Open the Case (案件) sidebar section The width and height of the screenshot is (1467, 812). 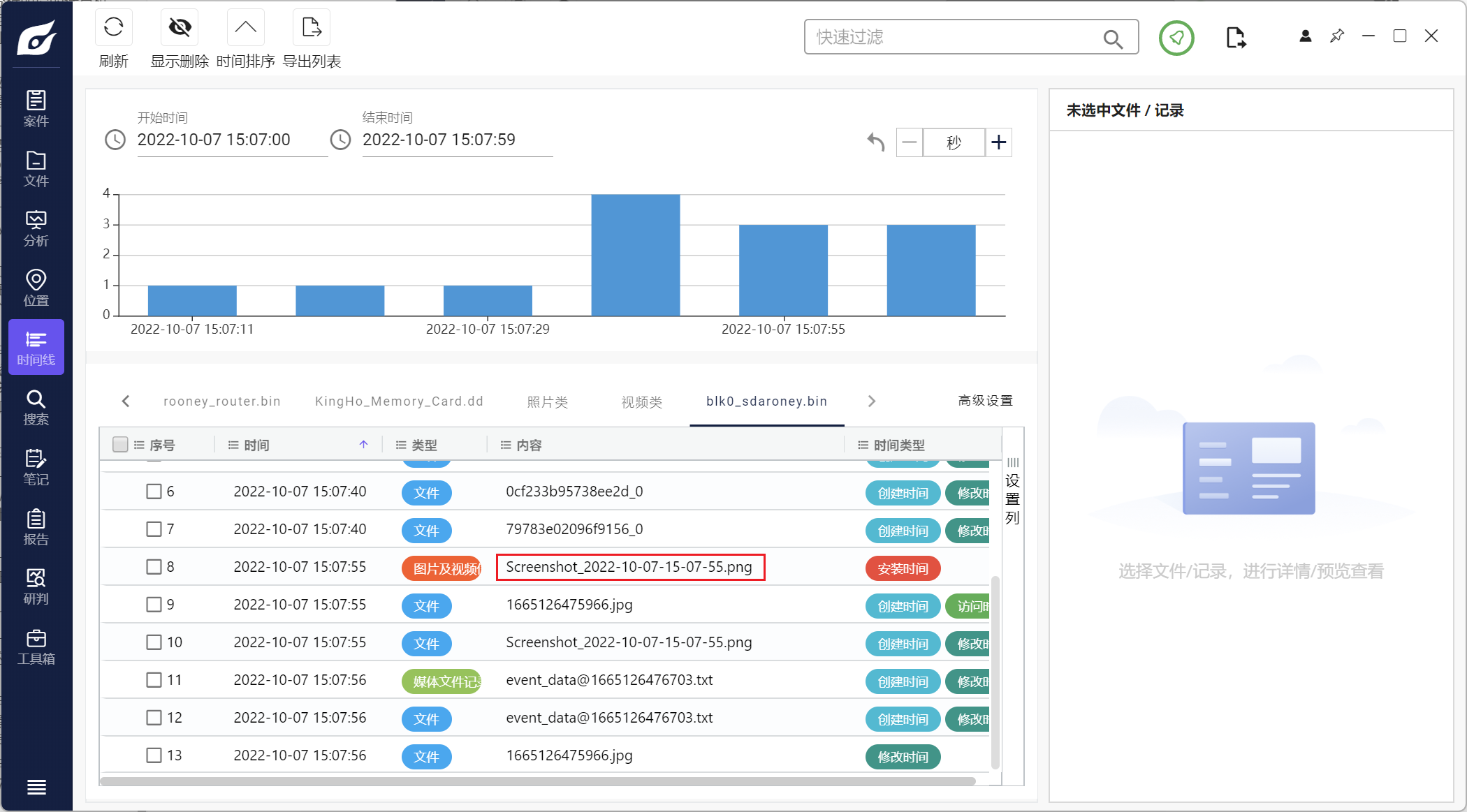(36, 109)
